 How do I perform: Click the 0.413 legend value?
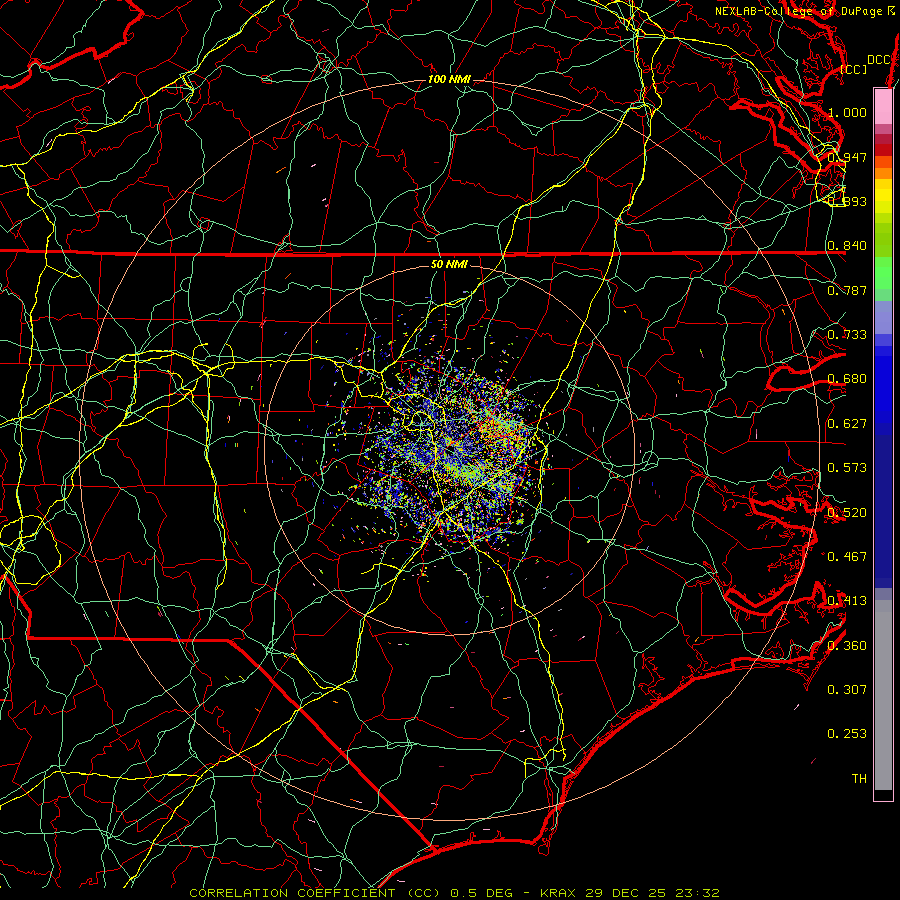847,601
